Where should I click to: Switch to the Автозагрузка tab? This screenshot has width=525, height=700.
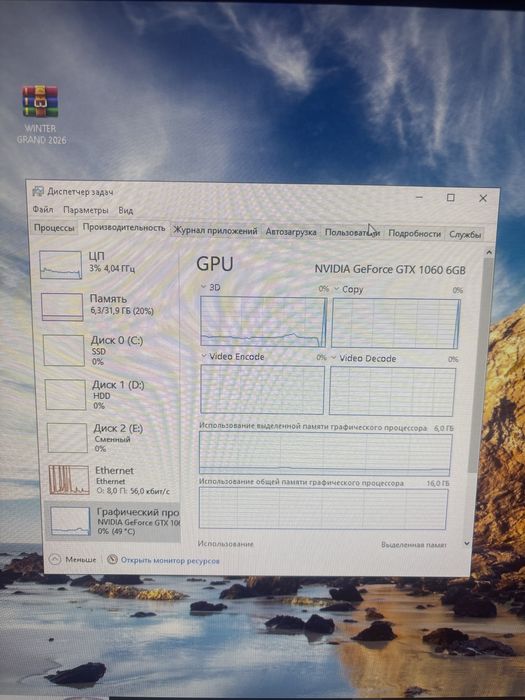point(291,232)
